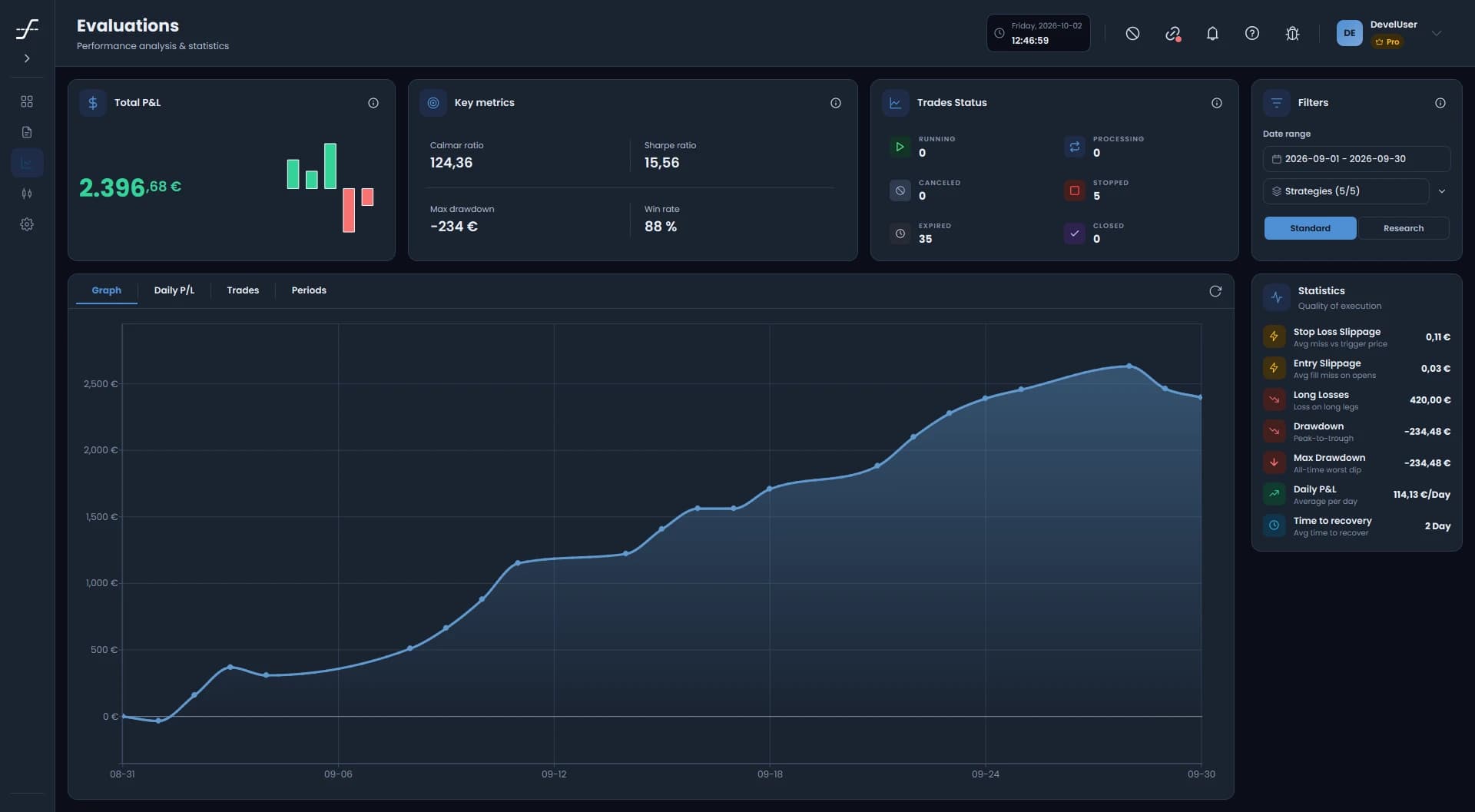1475x812 pixels.
Task: Refresh the graph with the reload icon
Action: (x=1215, y=291)
